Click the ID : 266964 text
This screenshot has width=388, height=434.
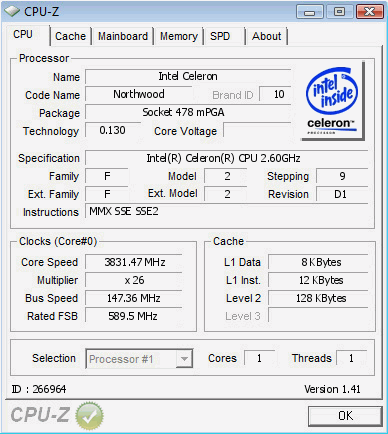39,389
